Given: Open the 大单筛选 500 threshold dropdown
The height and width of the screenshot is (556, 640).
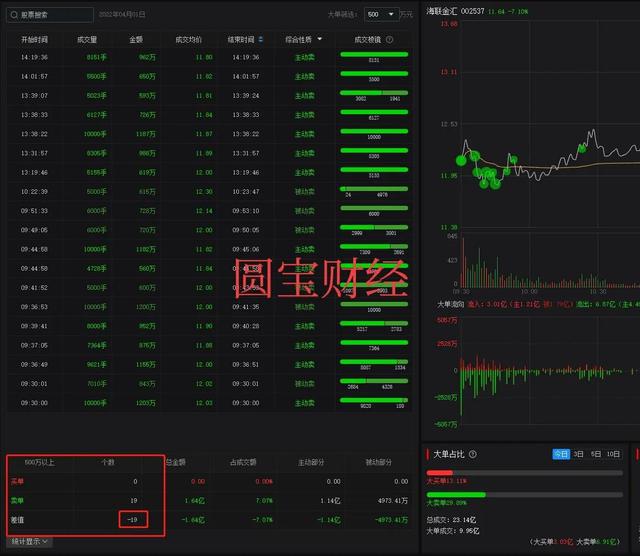Looking at the screenshot, I should point(382,14).
